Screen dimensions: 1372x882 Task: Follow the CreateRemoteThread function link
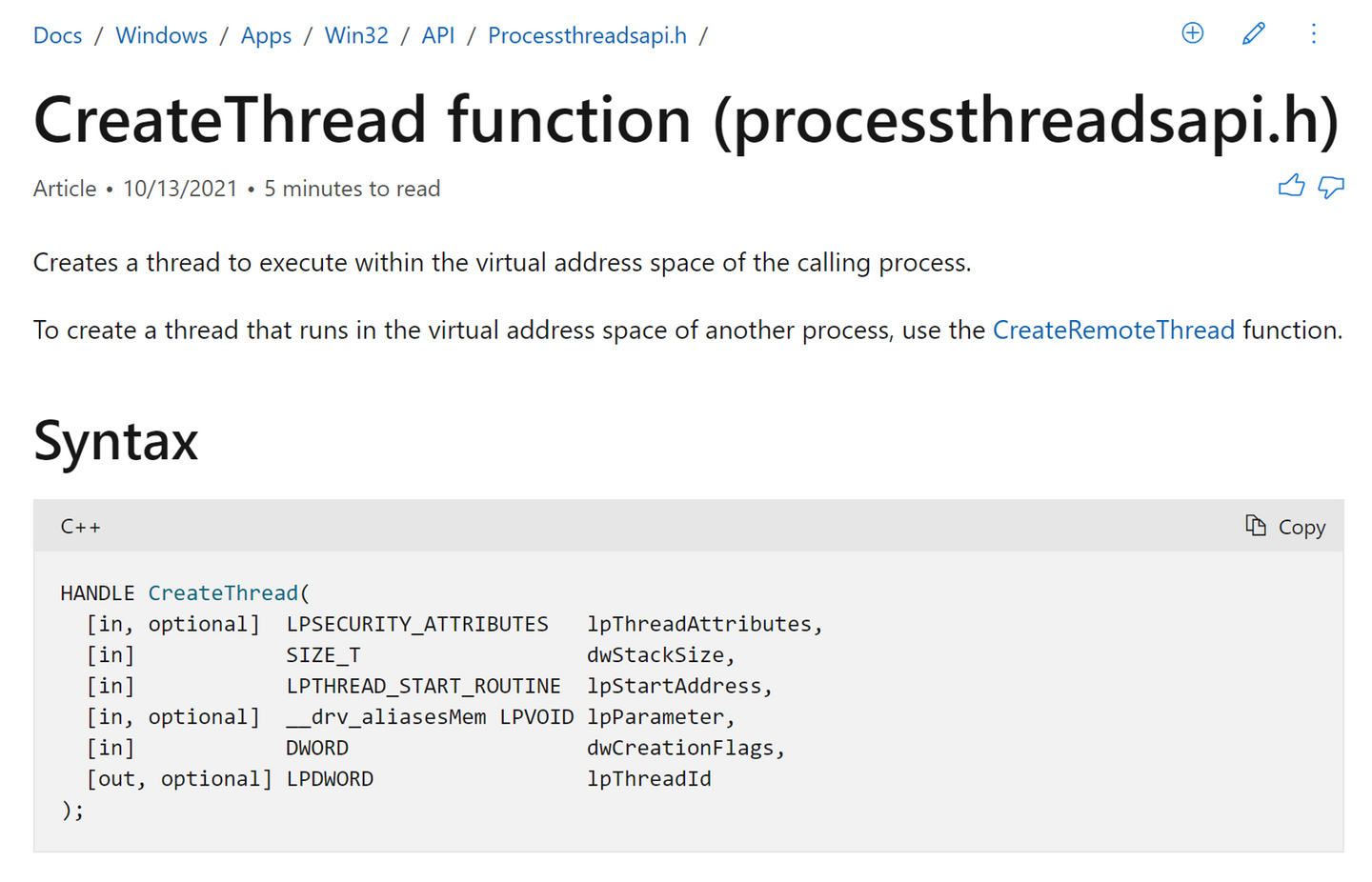pyautogui.click(x=1113, y=330)
